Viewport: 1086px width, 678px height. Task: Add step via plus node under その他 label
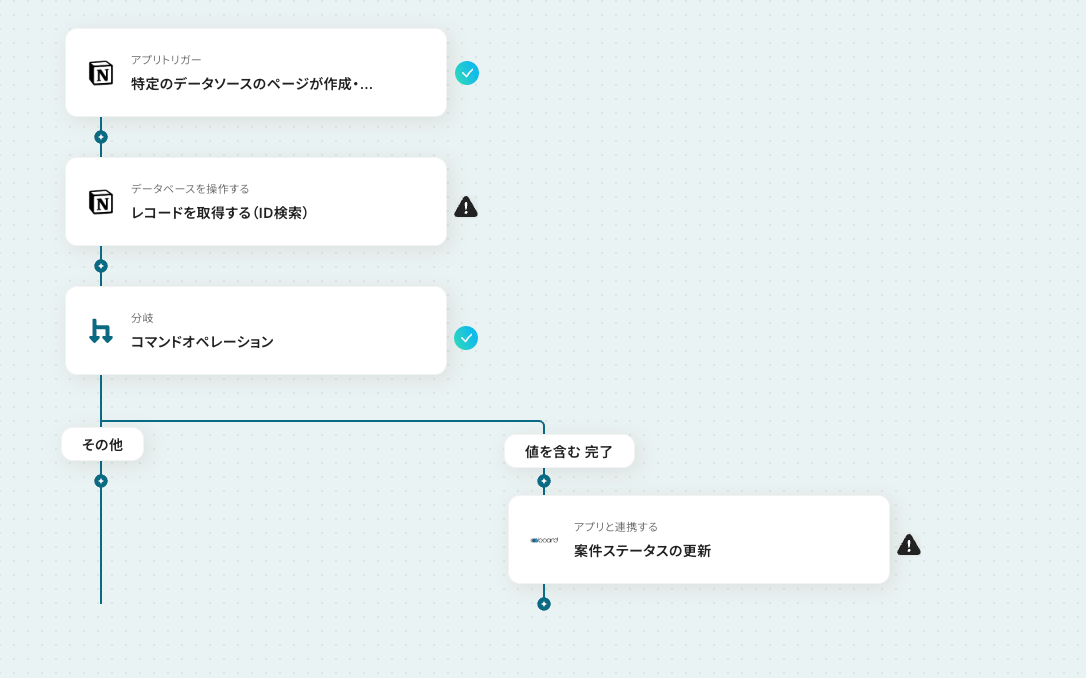(101, 481)
